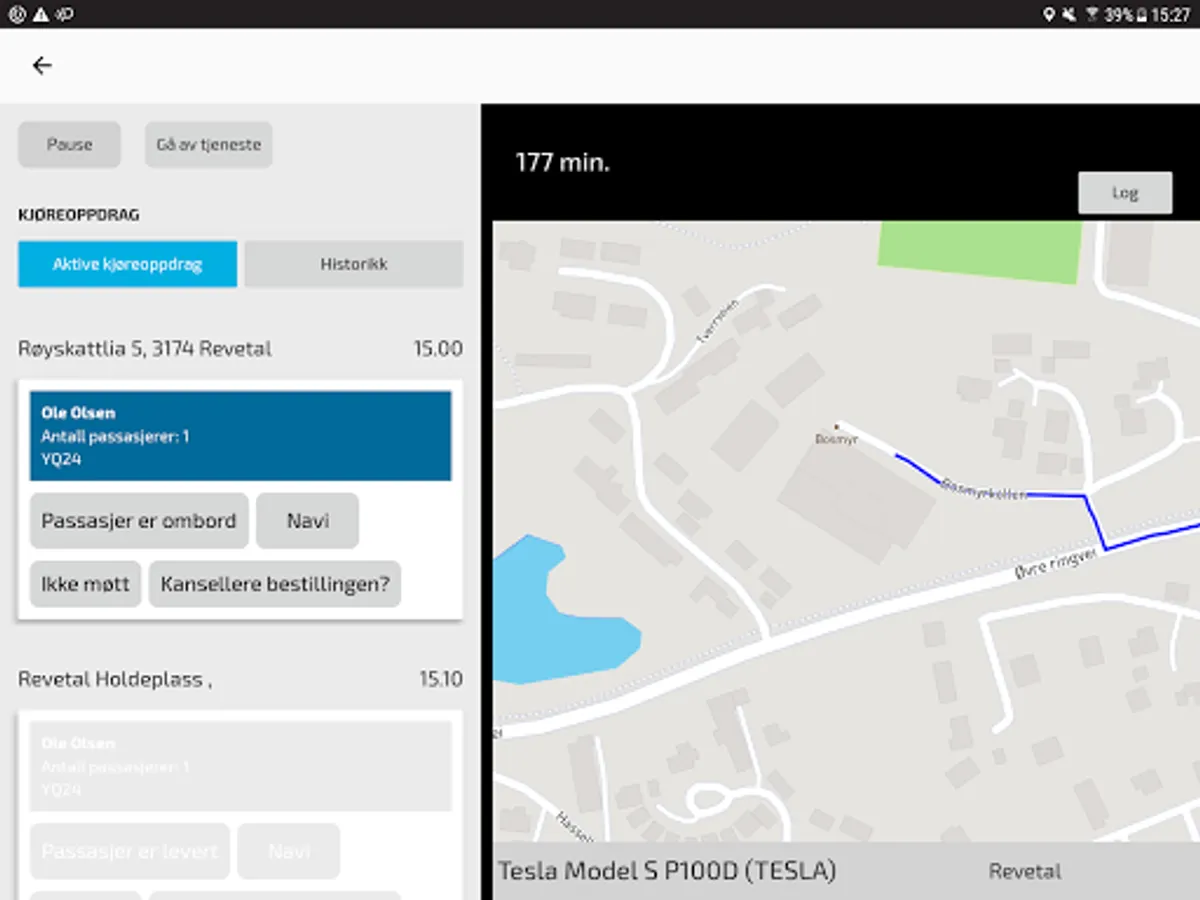Tap the location icon in status bar
This screenshot has width=1200, height=900.
1049,14
